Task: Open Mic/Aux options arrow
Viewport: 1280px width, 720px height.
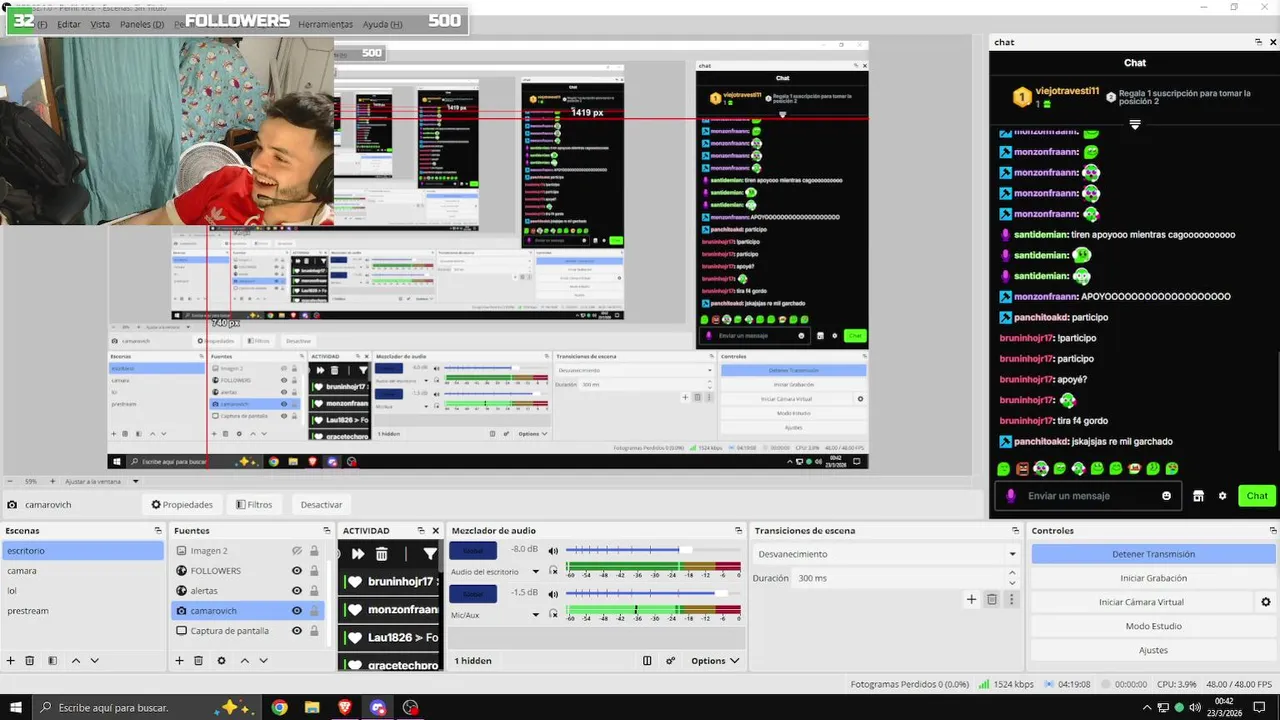Action: pyautogui.click(x=536, y=615)
